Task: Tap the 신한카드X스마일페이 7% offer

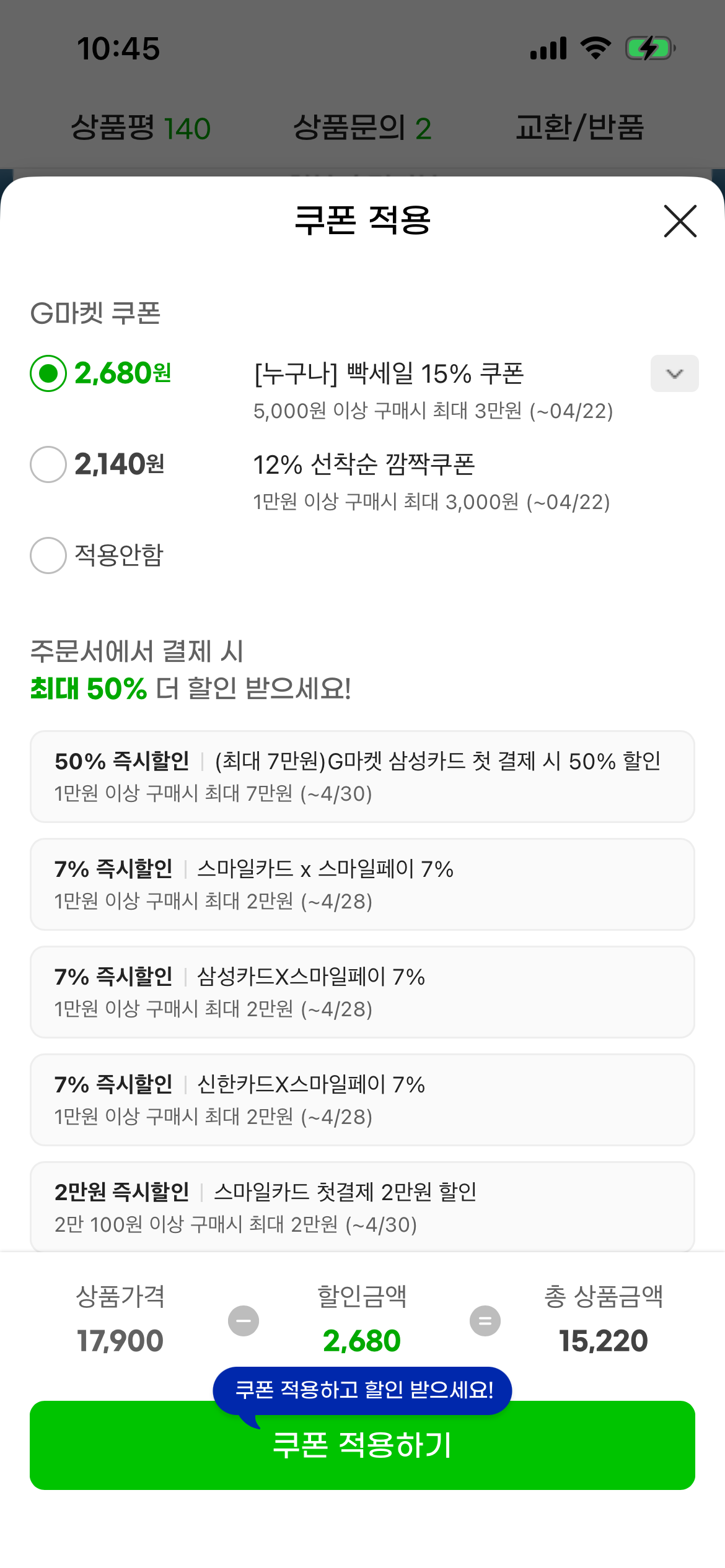Action: (x=362, y=1100)
